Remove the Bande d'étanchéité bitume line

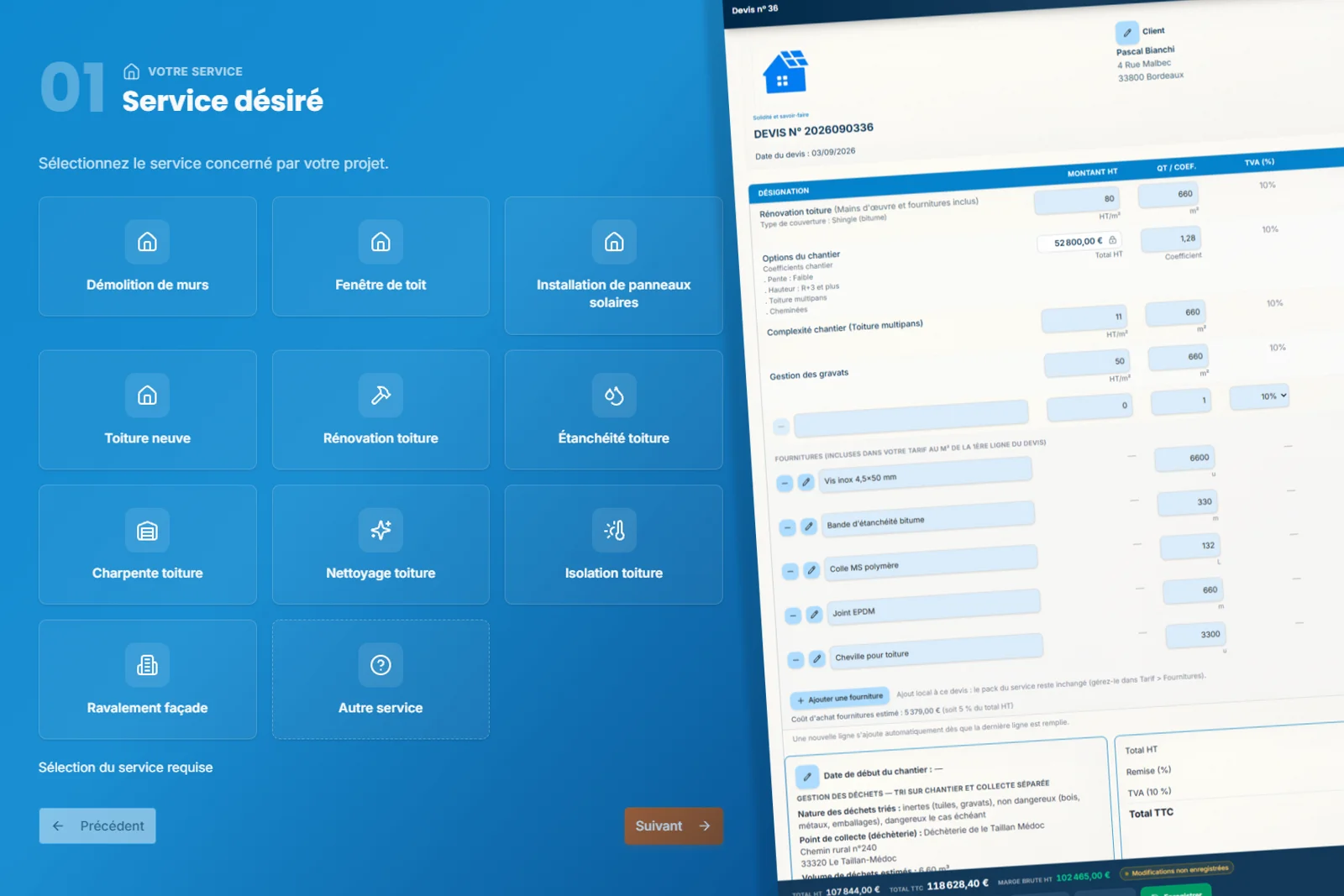(x=787, y=527)
